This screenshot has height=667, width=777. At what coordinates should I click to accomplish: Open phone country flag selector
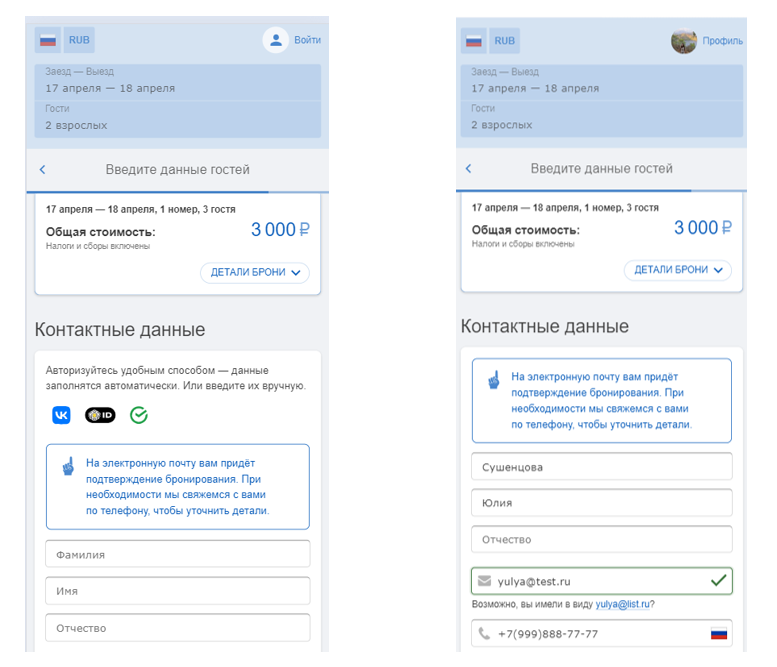(719, 633)
